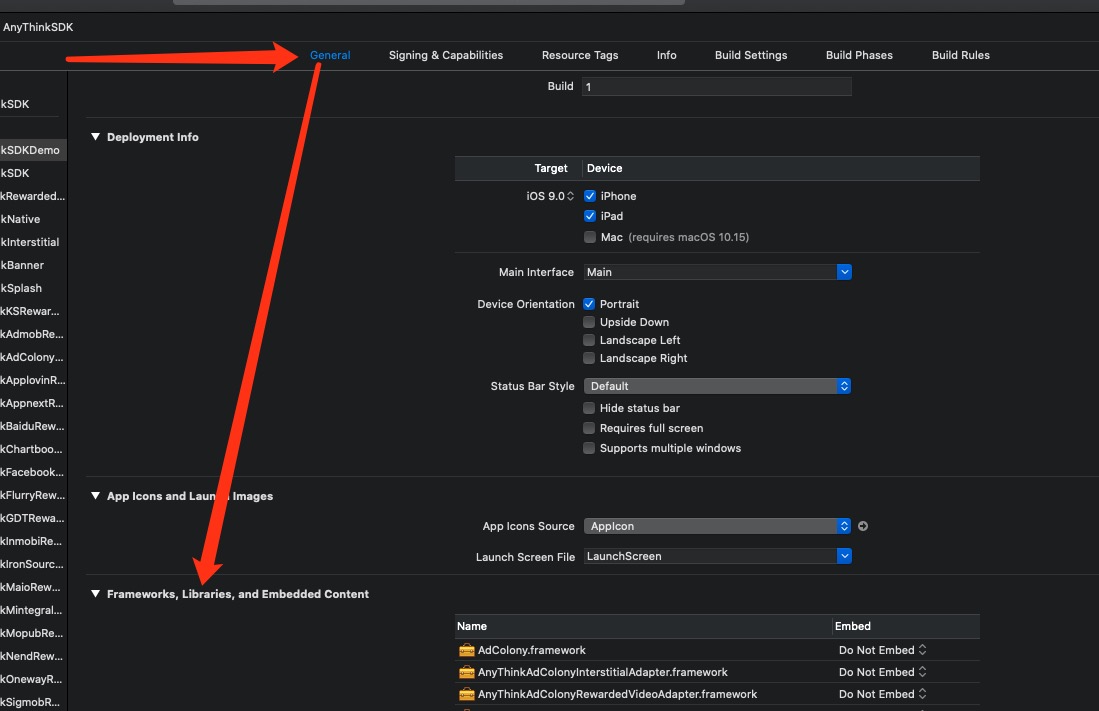Select the kOnewayR... target

tap(33, 679)
